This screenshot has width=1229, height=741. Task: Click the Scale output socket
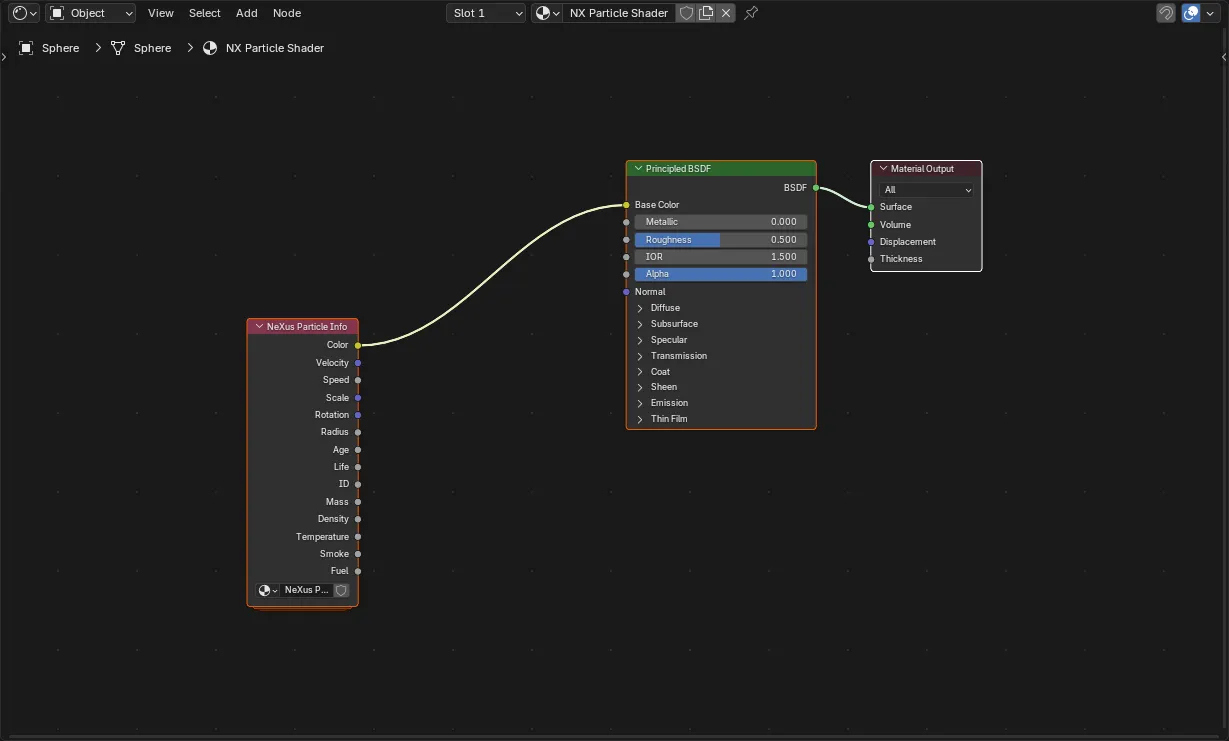click(358, 398)
